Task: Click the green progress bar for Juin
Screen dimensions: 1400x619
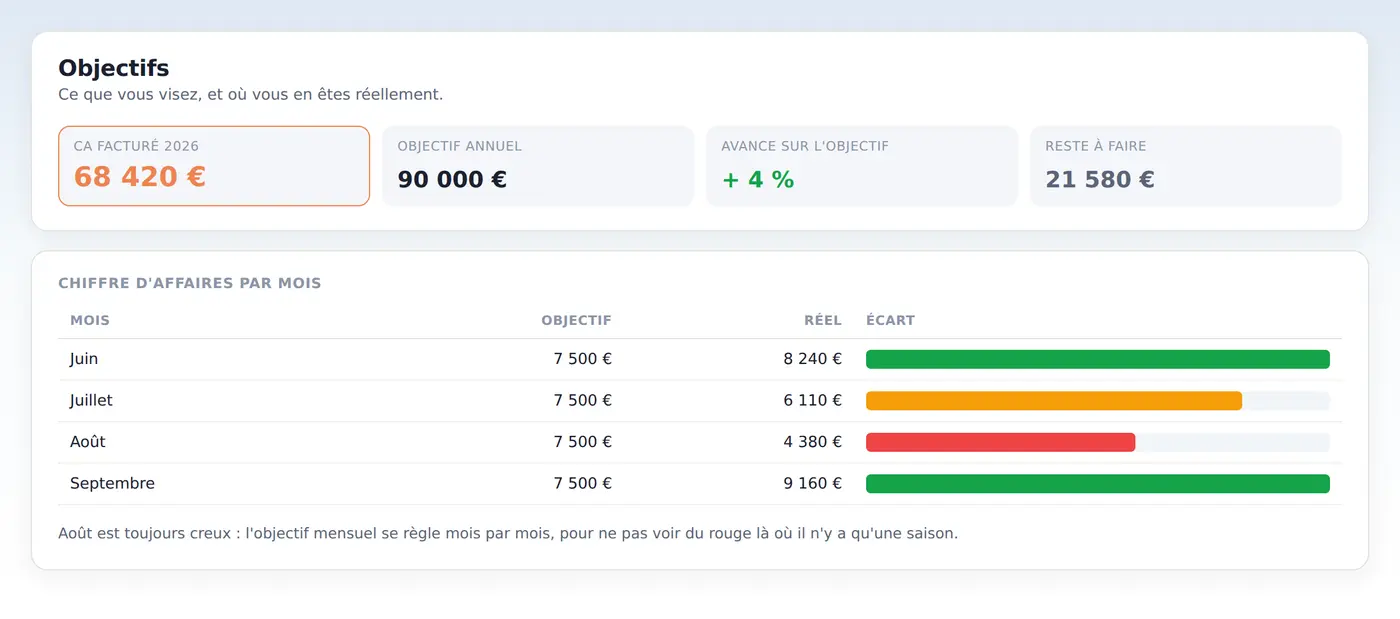Action: (1098, 359)
